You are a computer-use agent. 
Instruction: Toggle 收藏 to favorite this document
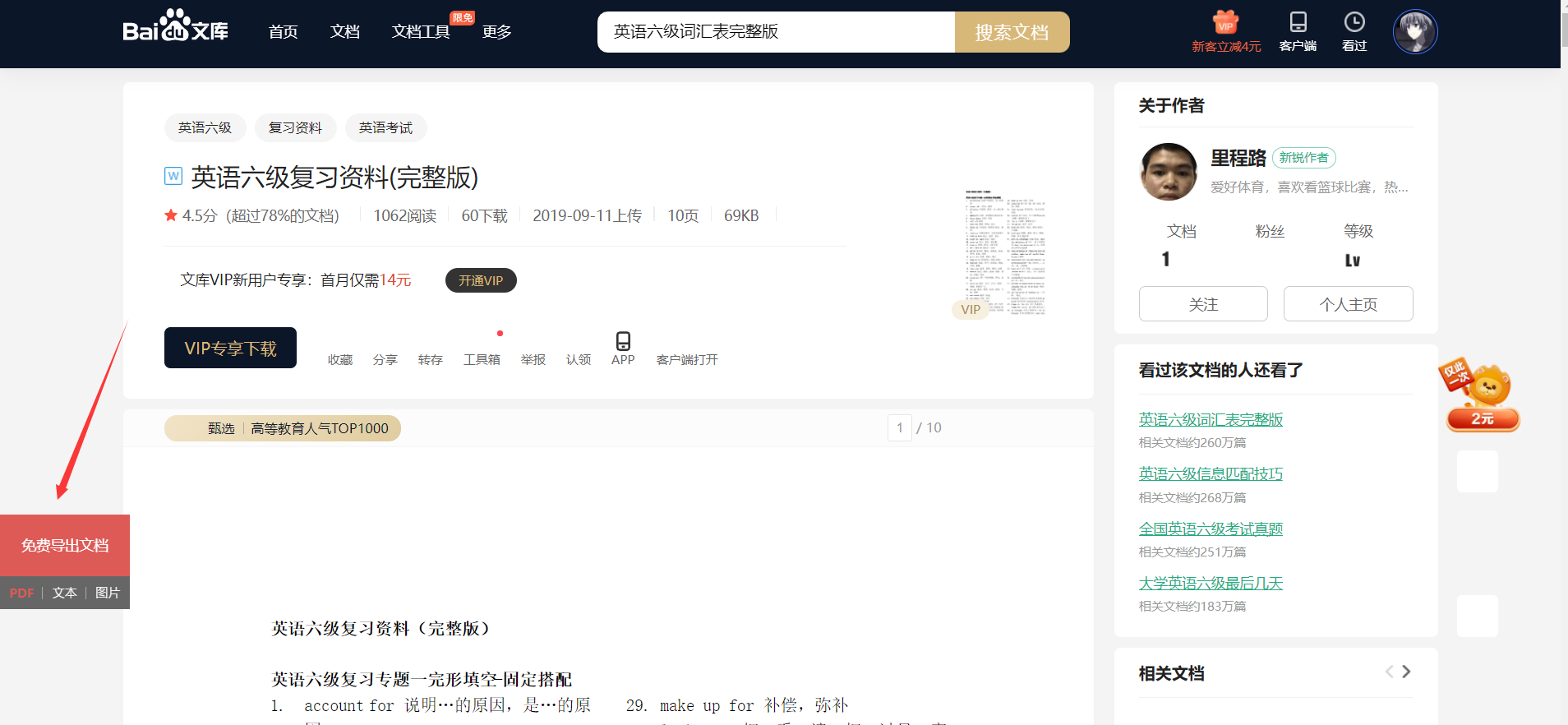click(x=339, y=359)
